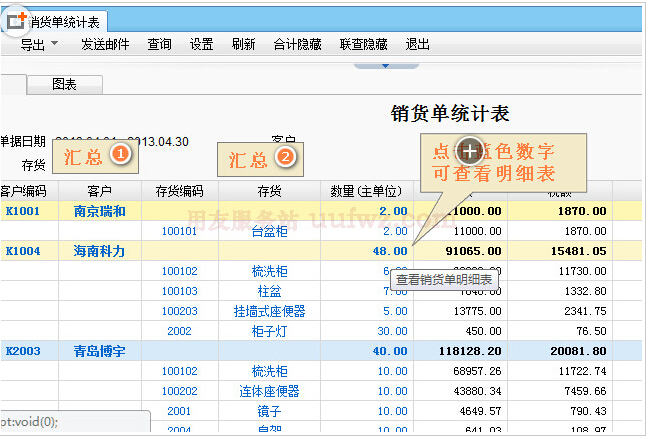Toggle 联查隐藏 option

pos(364,44)
